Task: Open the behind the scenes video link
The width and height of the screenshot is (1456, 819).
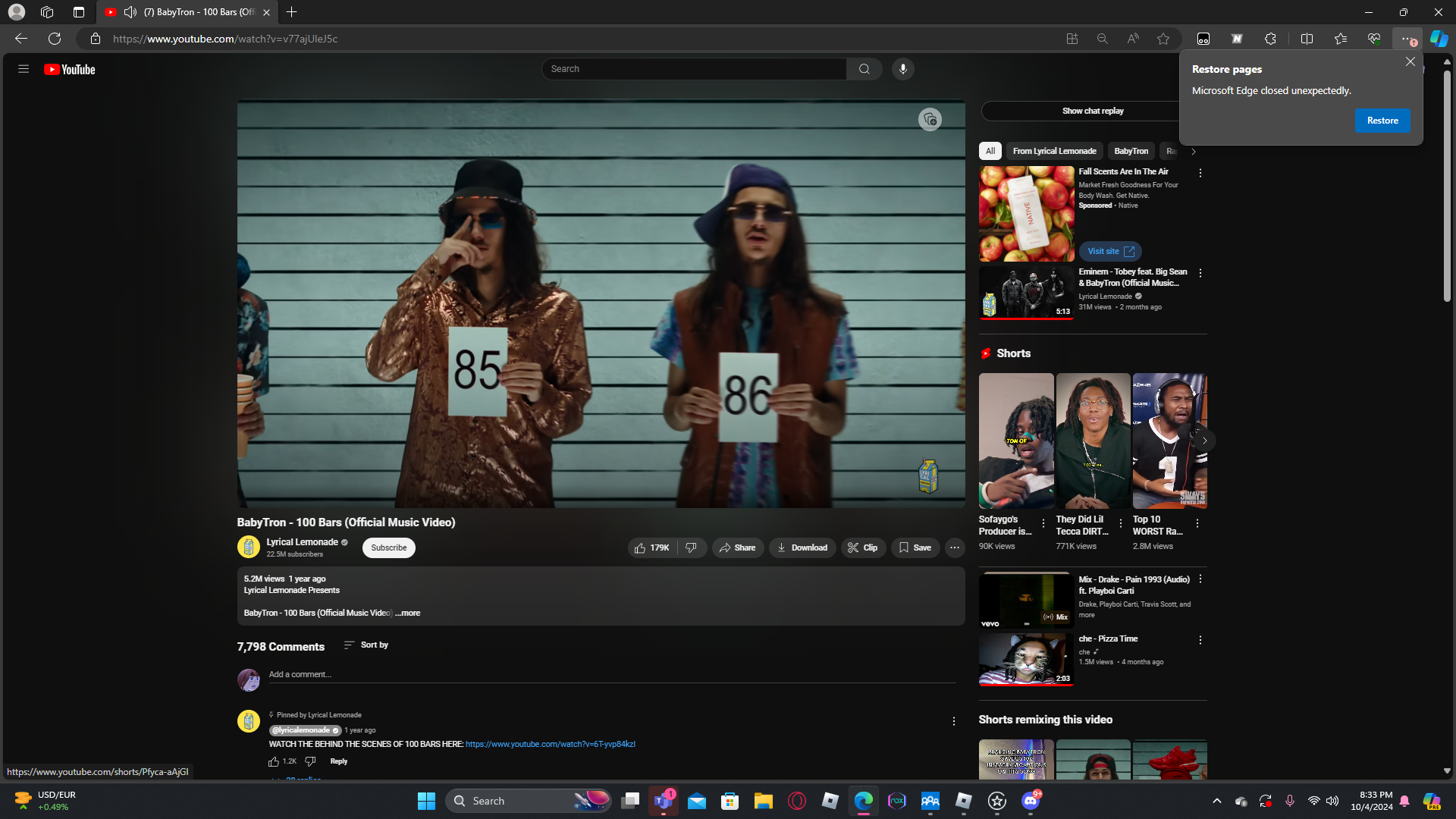Action: [551, 744]
